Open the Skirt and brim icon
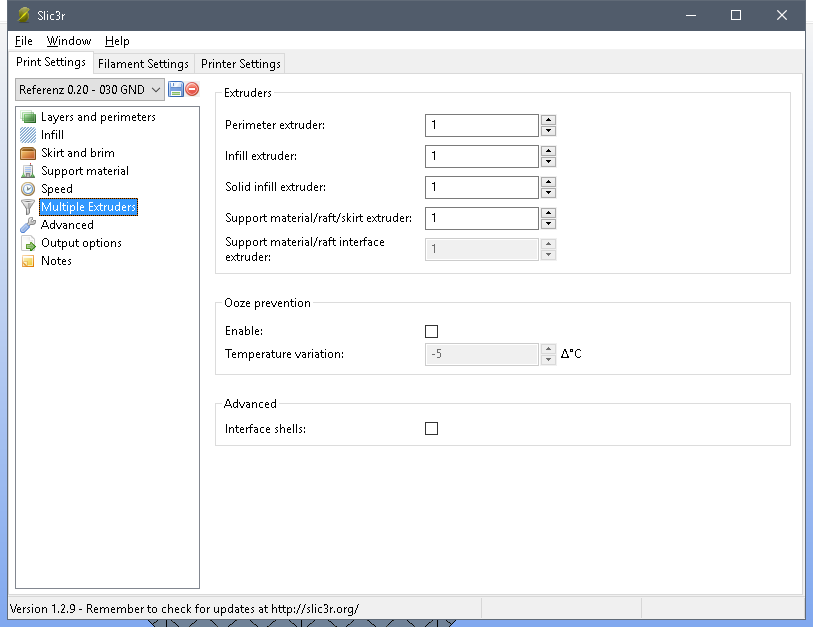813x627 pixels. coord(28,153)
